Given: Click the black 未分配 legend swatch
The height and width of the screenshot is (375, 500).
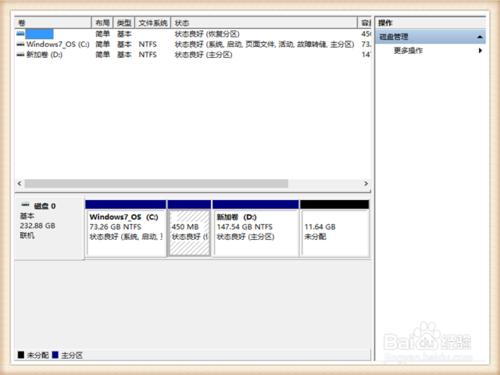Looking at the screenshot, I should [x=21, y=355].
